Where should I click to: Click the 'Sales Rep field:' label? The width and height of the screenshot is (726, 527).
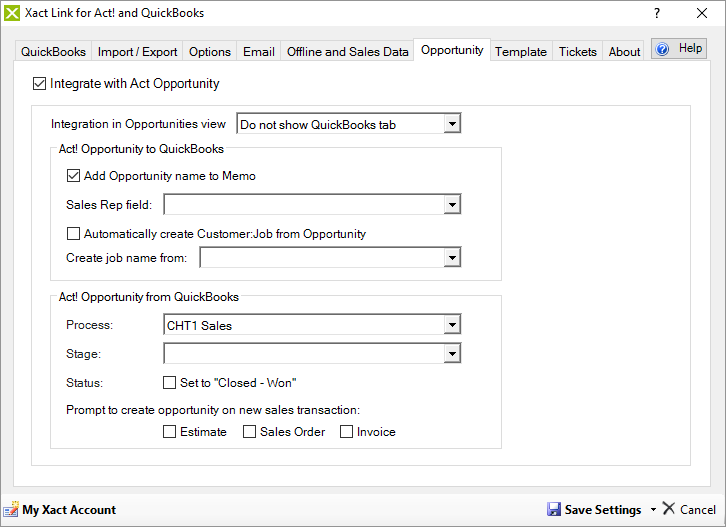[109, 205]
